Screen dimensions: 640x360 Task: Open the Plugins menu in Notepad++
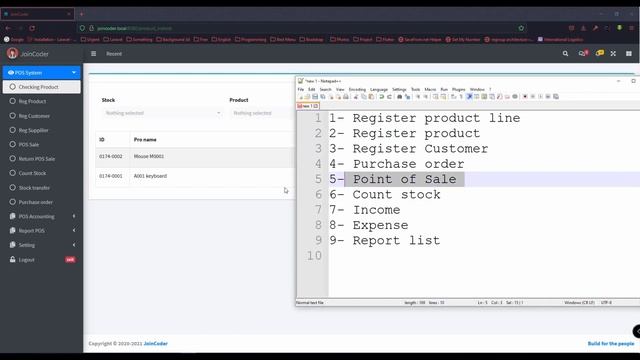(x=458, y=89)
